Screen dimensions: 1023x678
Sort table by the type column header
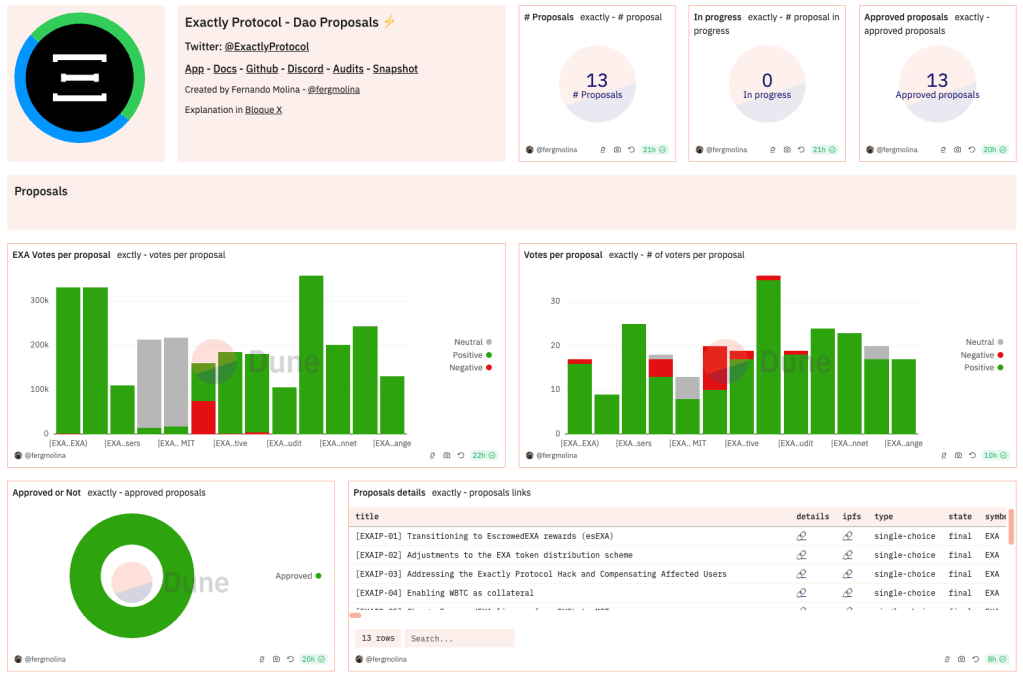point(883,517)
